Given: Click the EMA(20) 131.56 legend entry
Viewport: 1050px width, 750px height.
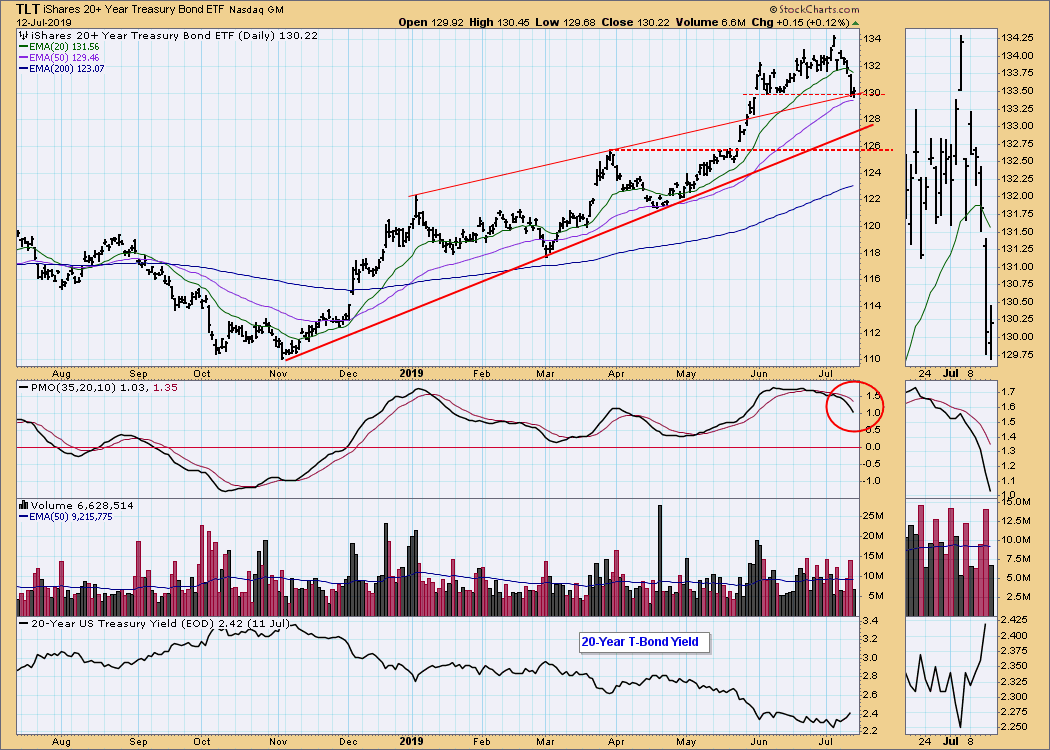Looking at the screenshot, I should pos(59,47).
